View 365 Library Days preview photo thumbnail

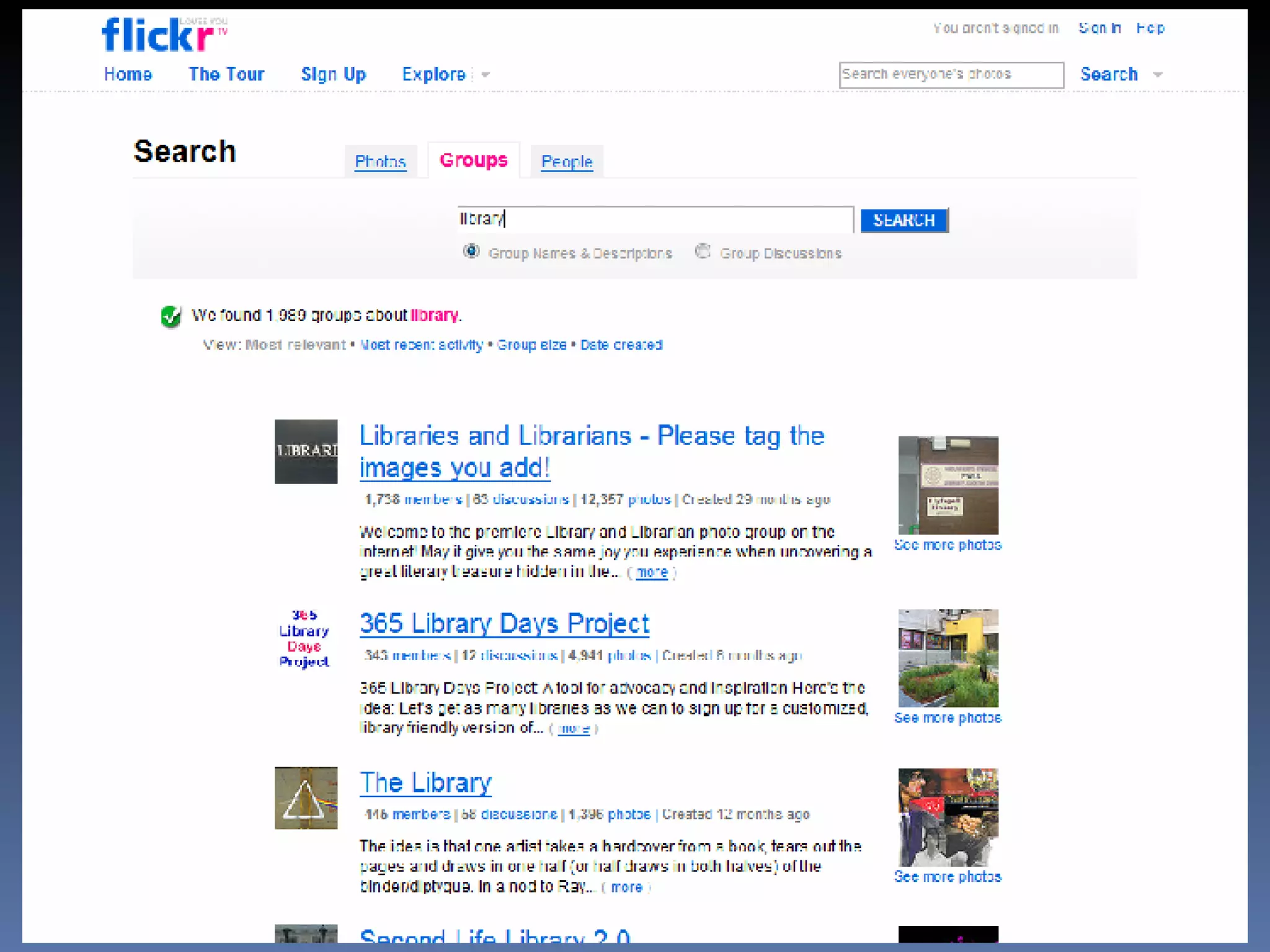point(948,658)
